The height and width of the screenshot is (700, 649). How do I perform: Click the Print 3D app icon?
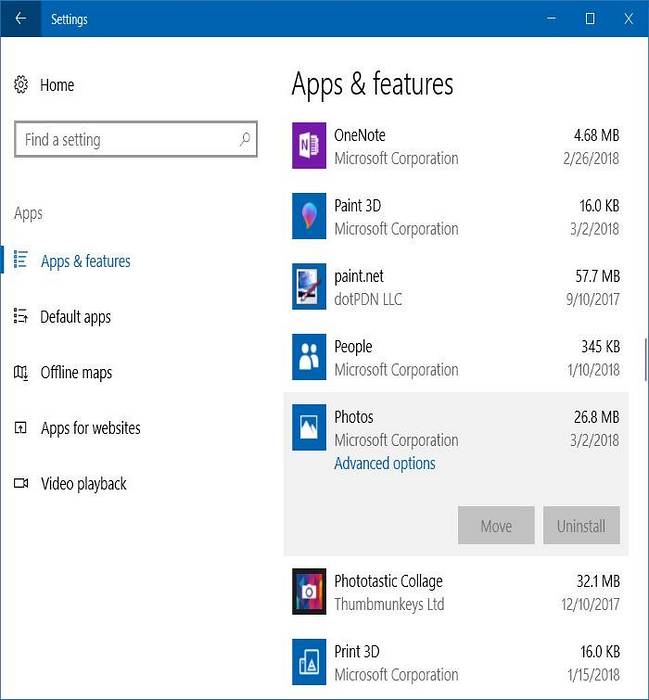pos(309,662)
